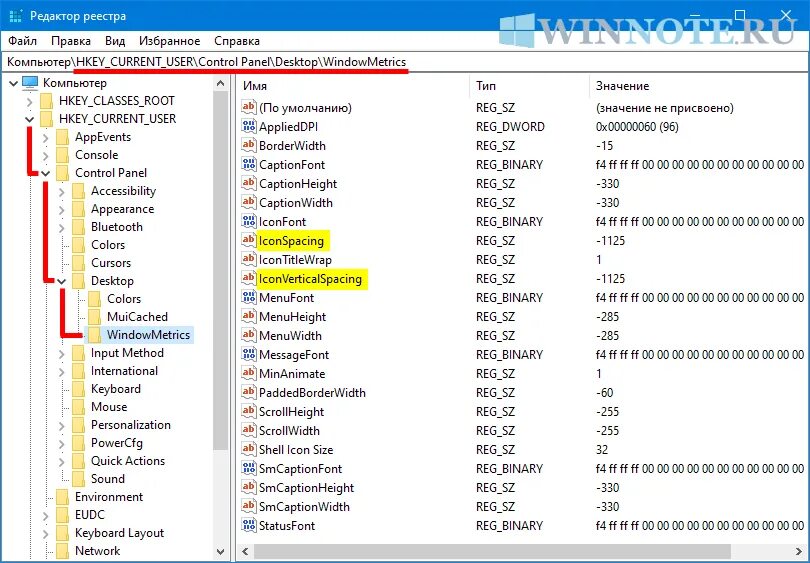Click the registry path address bar
This screenshot has height=563, width=810.
coord(405,62)
